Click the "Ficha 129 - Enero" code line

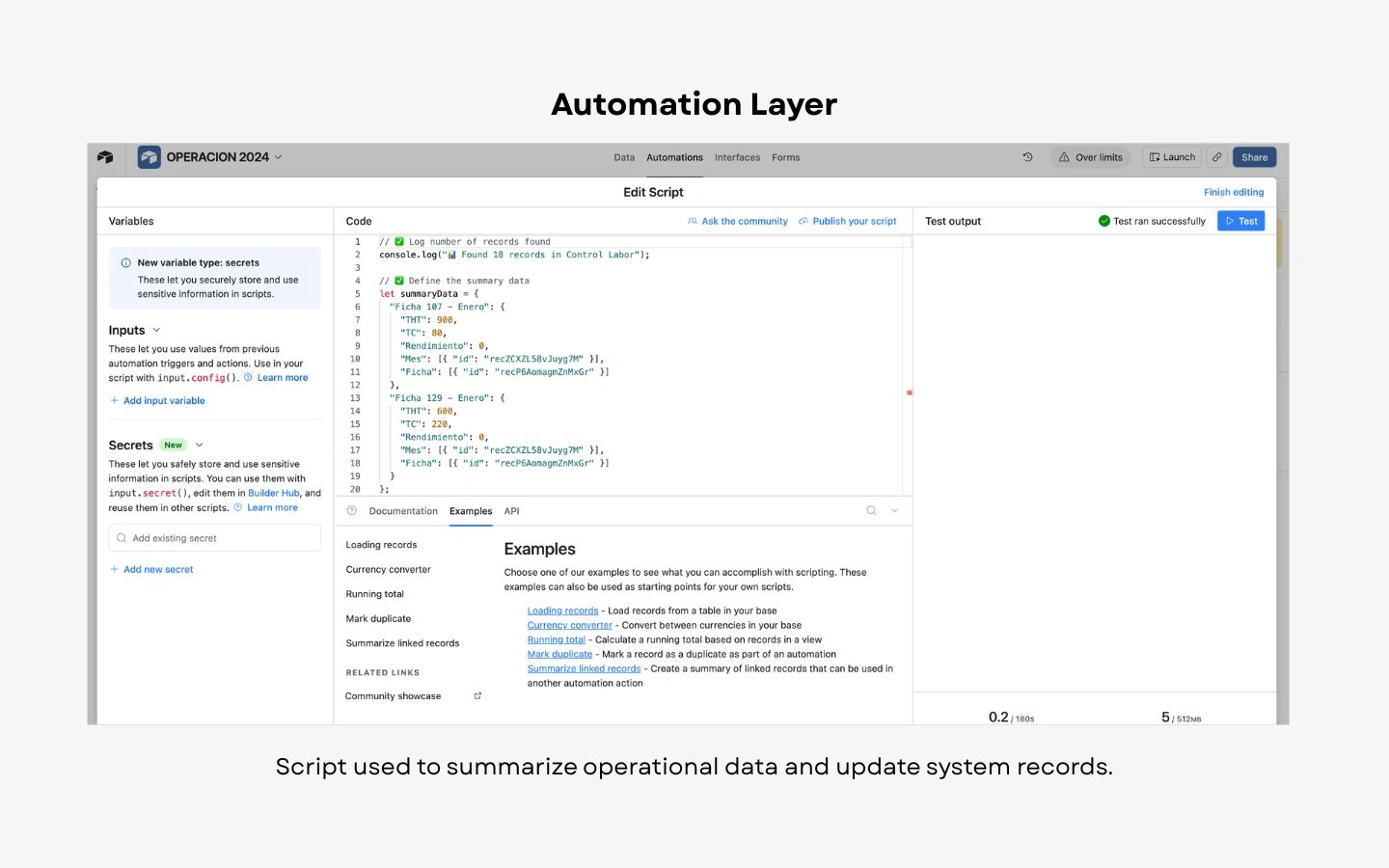coord(448,398)
